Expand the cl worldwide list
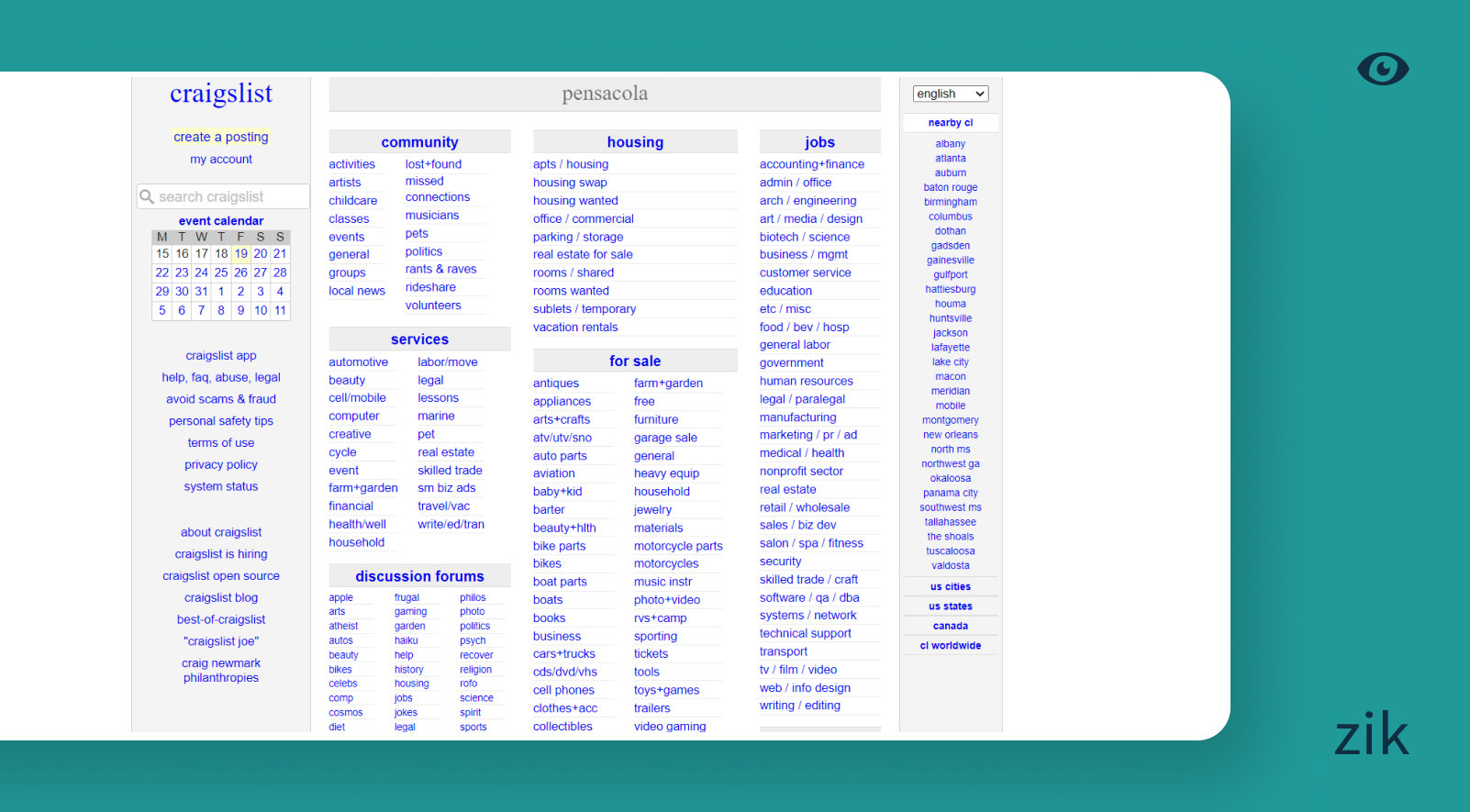Image resolution: width=1470 pixels, height=812 pixels. pos(951,646)
